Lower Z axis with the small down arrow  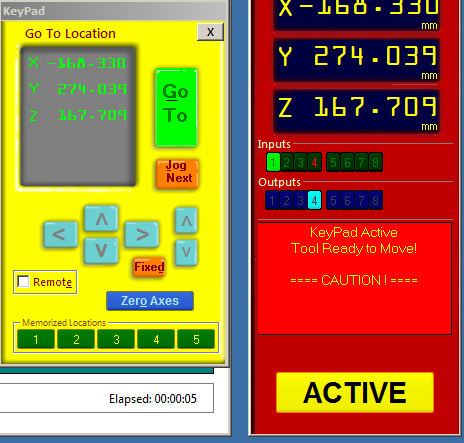click(186, 252)
